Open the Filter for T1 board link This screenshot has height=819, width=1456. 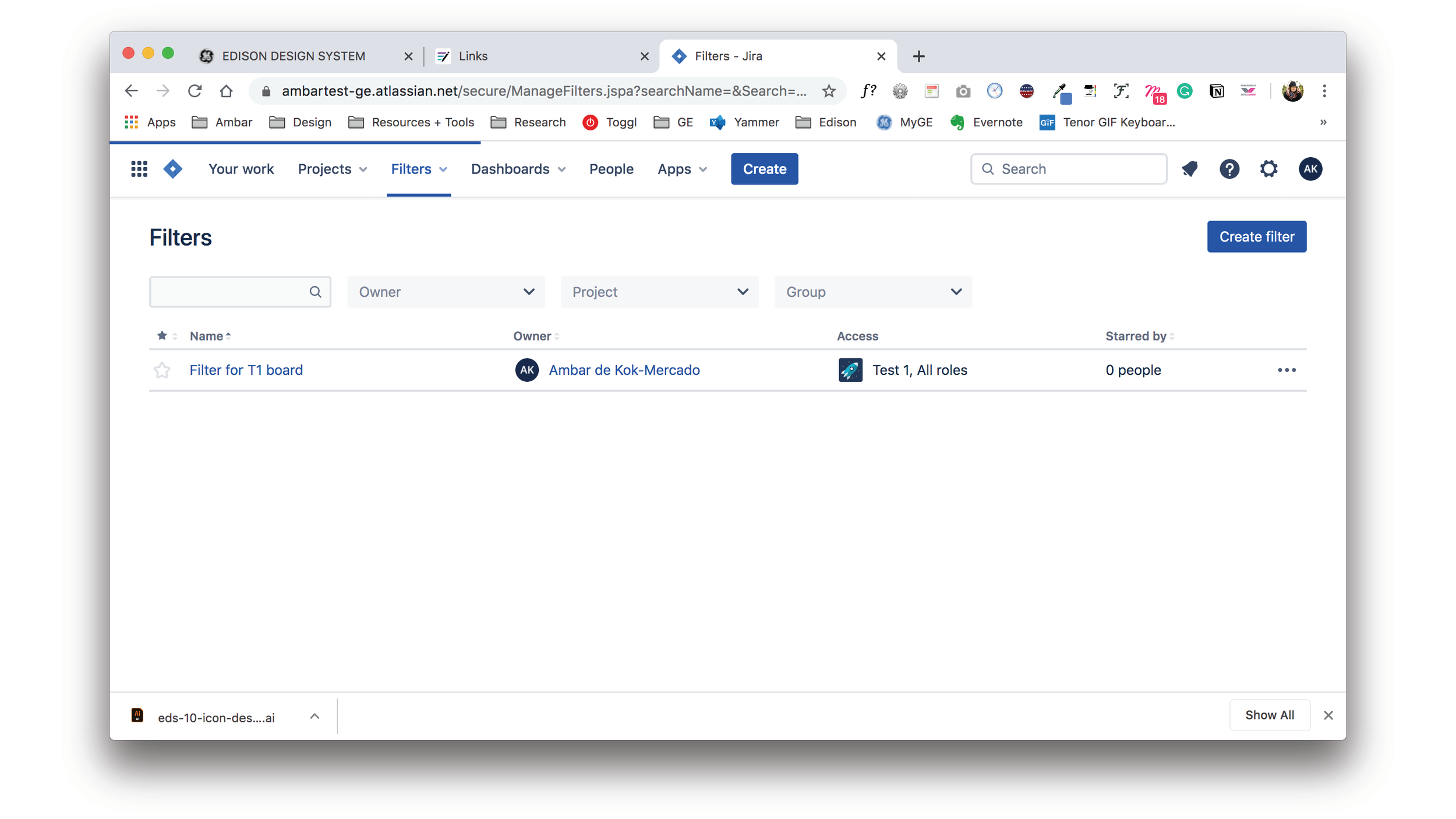[246, 370]
